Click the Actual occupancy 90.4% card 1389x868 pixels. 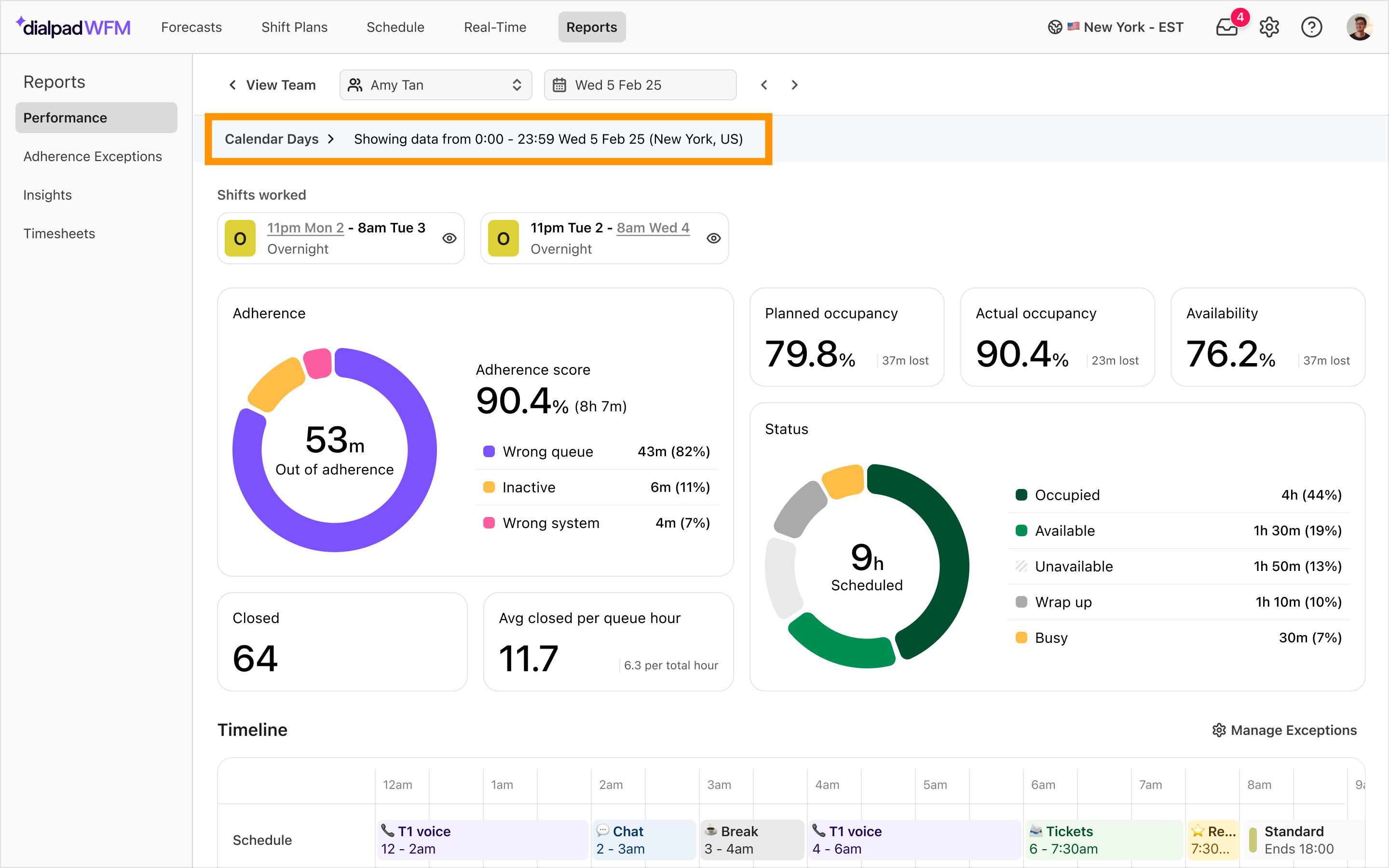tap(1057, 337)
